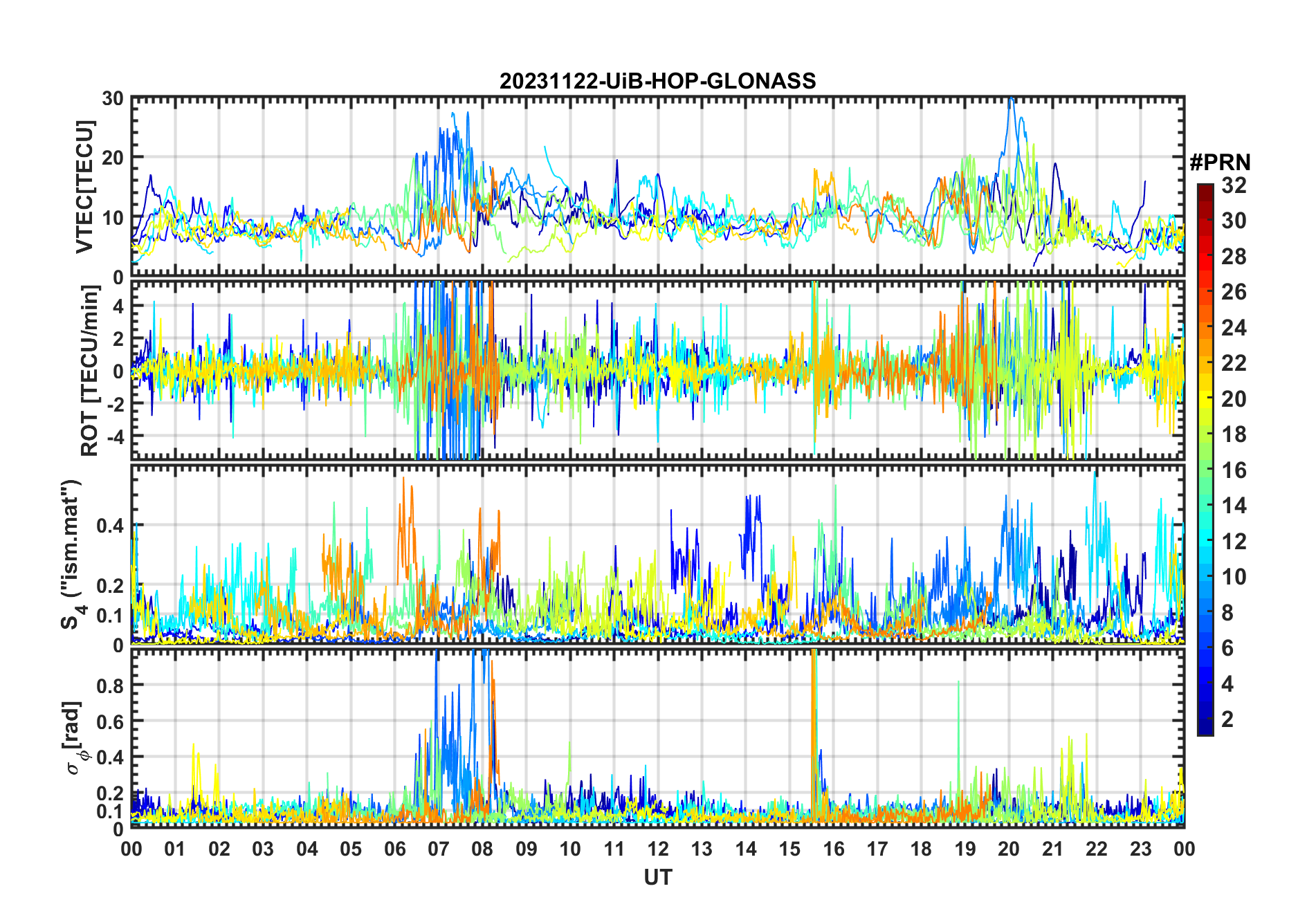
Task: Click the σφ[rad] y-axis label
Action: point(73,737)
